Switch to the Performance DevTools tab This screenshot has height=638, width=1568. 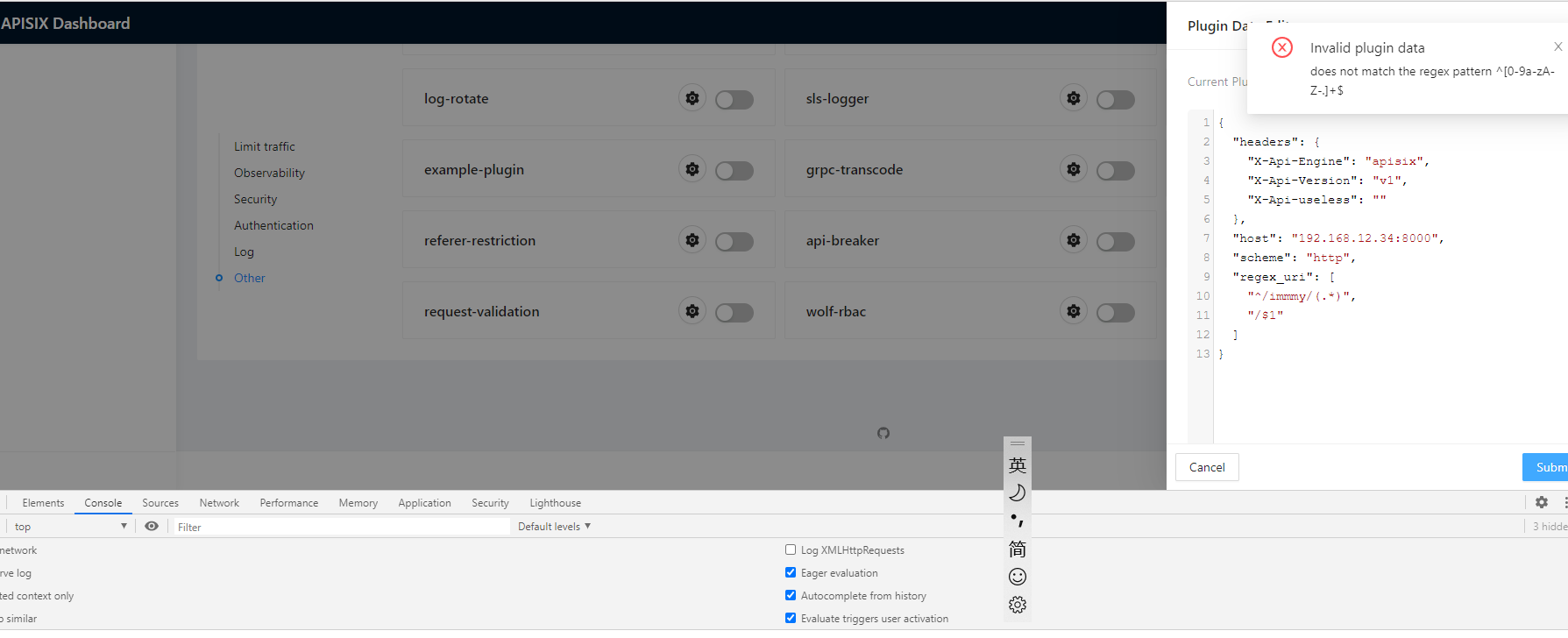pyautogui.click(x=288, y=503)
